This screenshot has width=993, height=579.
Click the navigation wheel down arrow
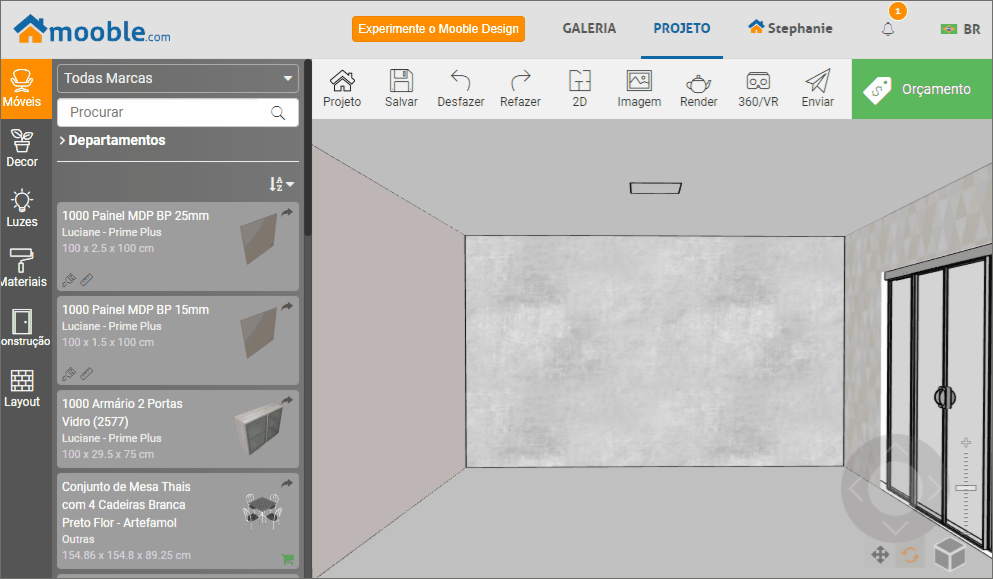pos(896,528)
